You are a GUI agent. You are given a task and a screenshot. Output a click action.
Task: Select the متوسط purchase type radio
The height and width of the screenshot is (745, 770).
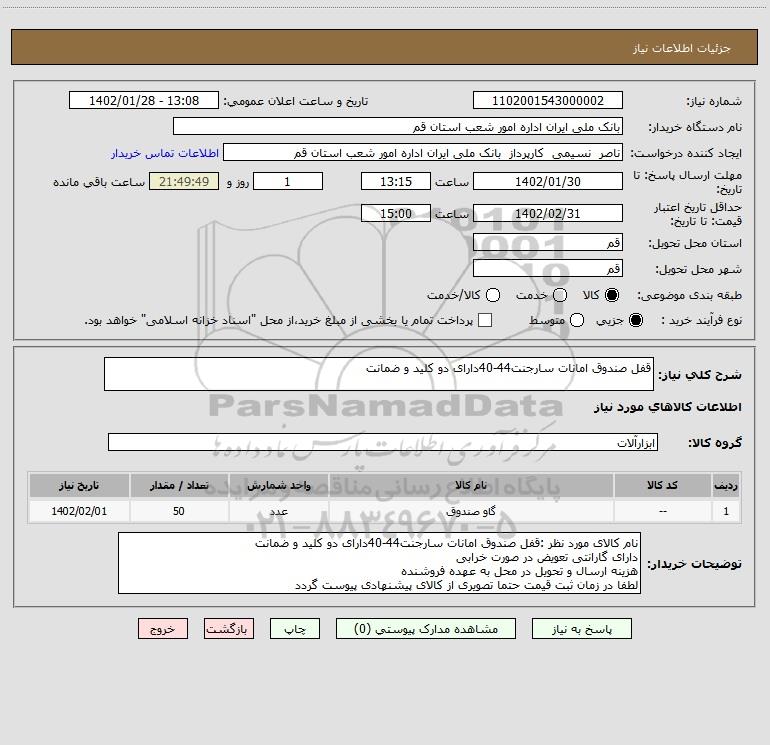coord(577,320)
